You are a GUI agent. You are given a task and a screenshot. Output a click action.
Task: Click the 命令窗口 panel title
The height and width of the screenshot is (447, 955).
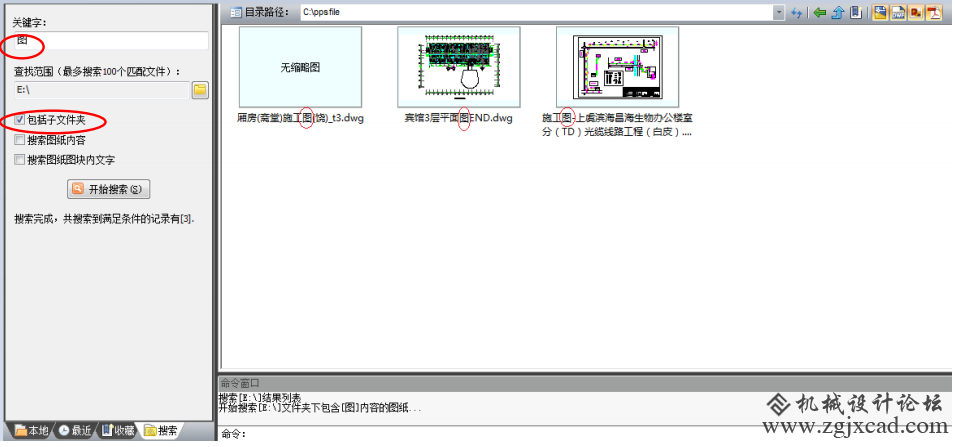click(239, 383)
